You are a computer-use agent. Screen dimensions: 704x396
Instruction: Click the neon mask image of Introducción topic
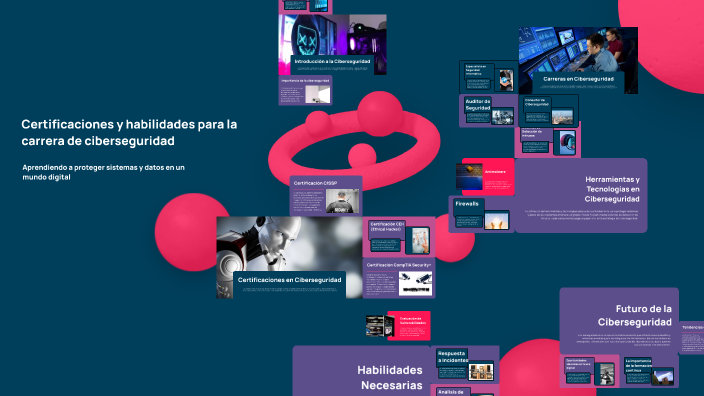click(x=332, y=36)
